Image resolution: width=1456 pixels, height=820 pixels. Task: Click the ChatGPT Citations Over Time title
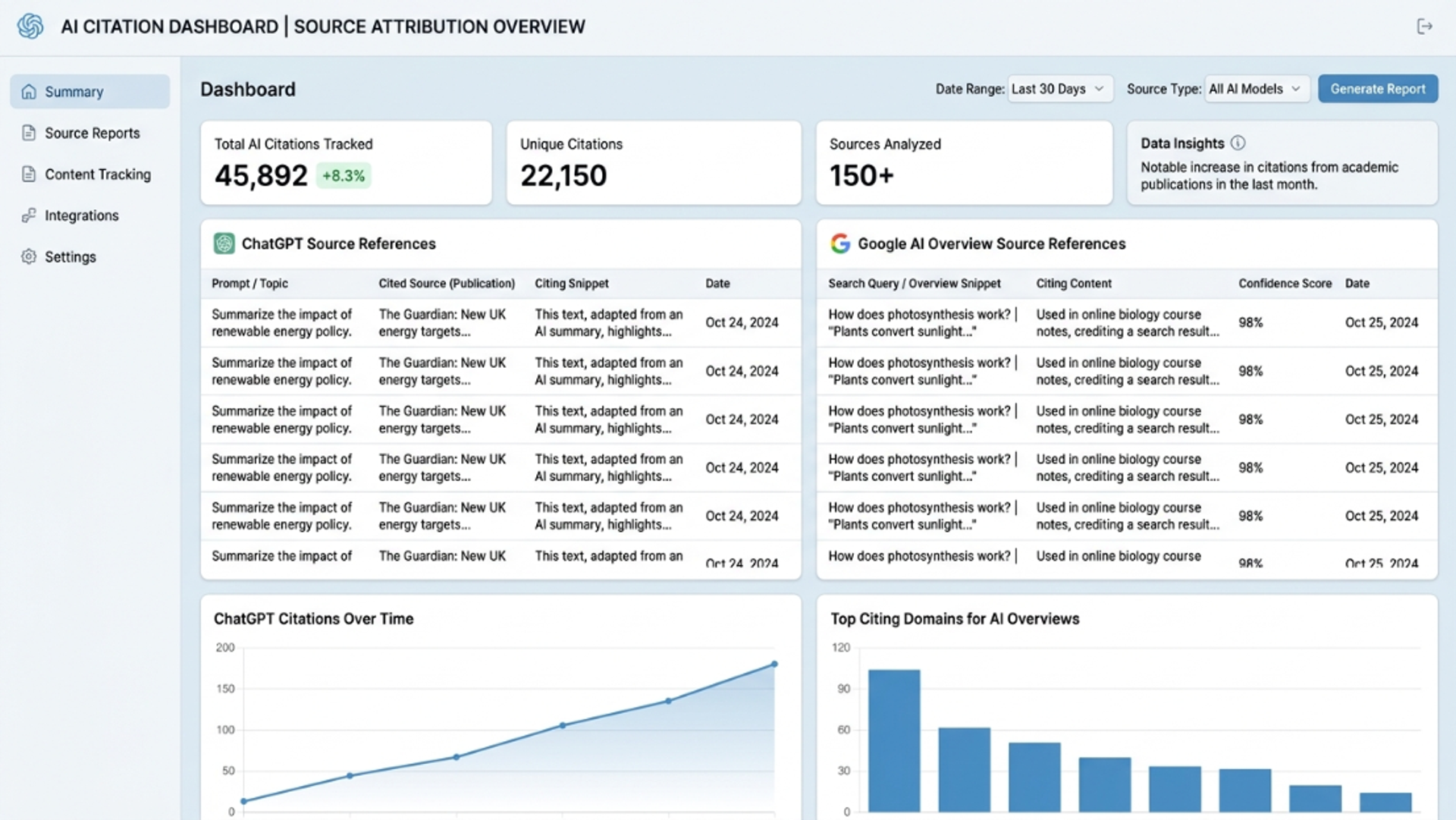313,618
